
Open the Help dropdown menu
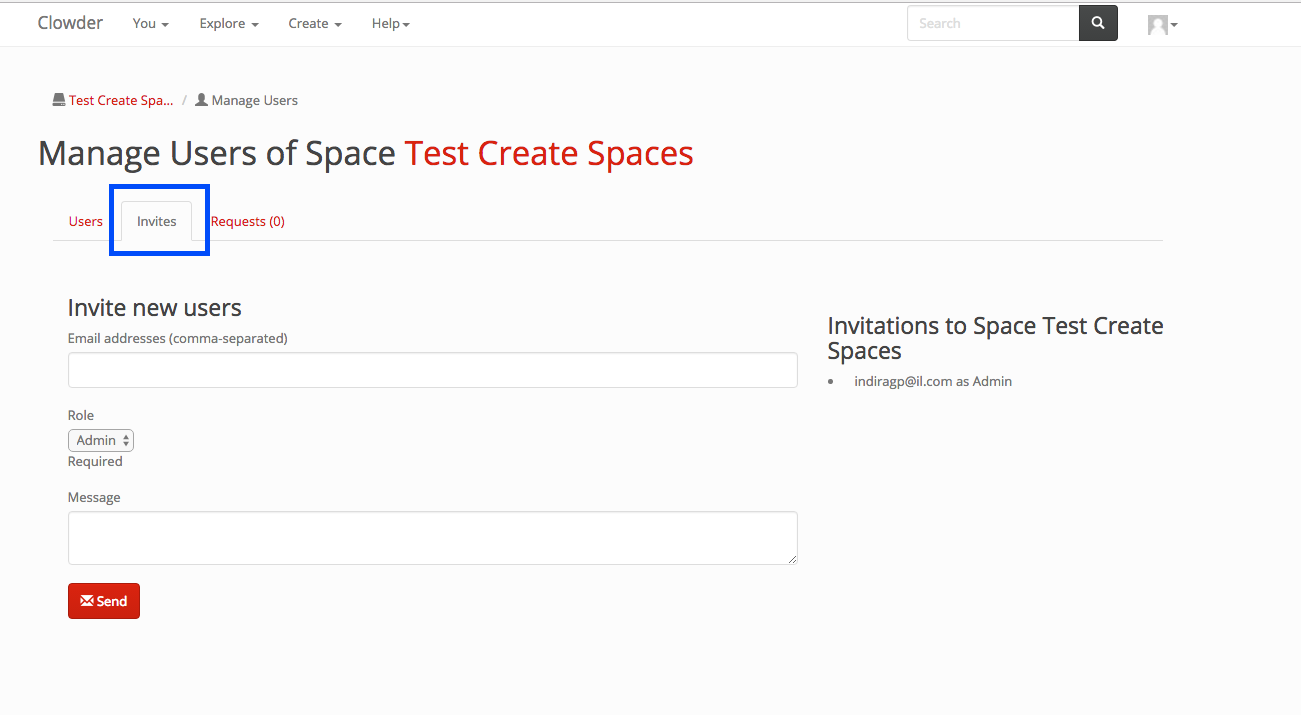390,24
